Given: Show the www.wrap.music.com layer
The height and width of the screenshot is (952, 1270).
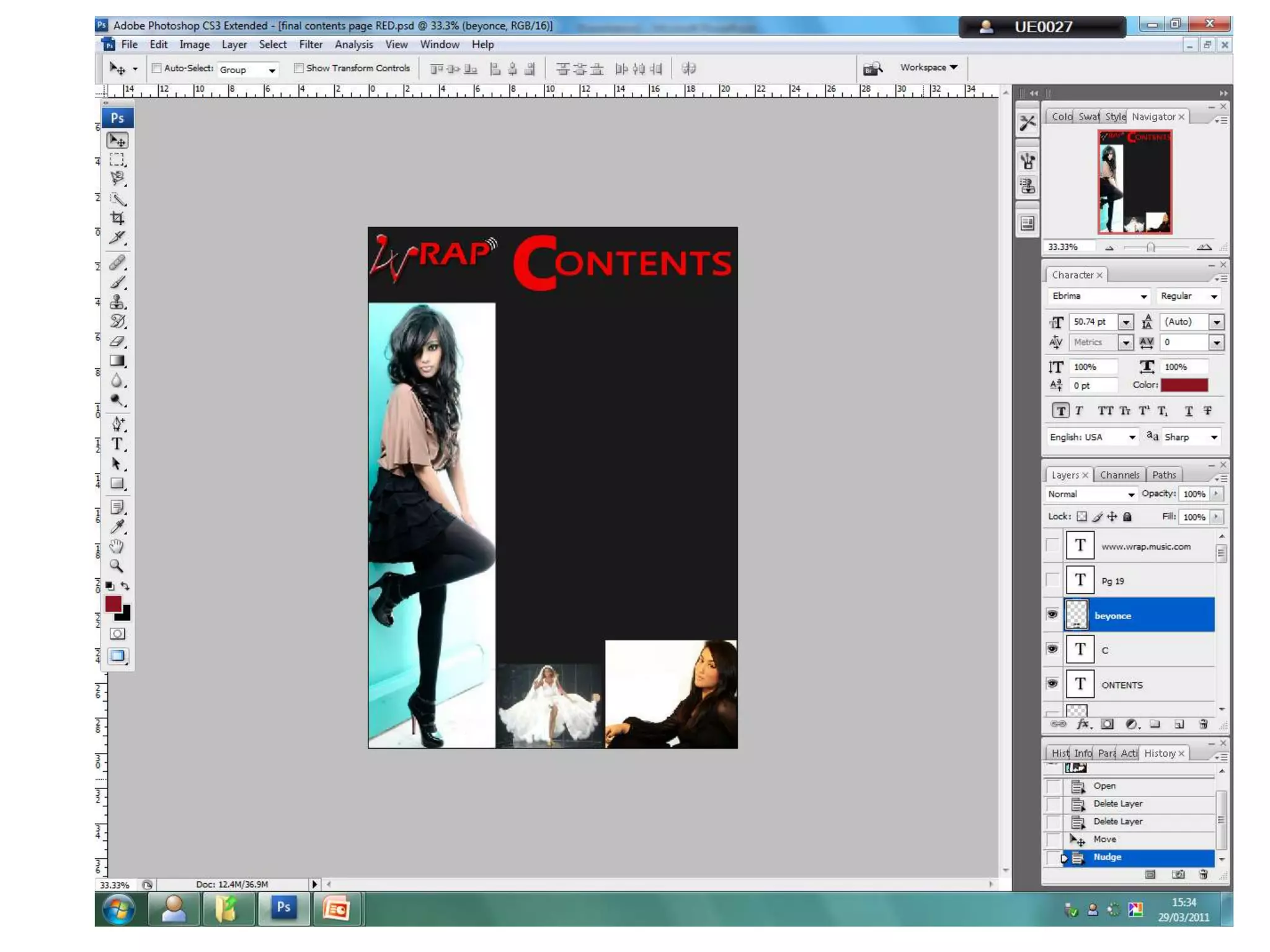Looking at the screenshot, I should pos(1052,545).
